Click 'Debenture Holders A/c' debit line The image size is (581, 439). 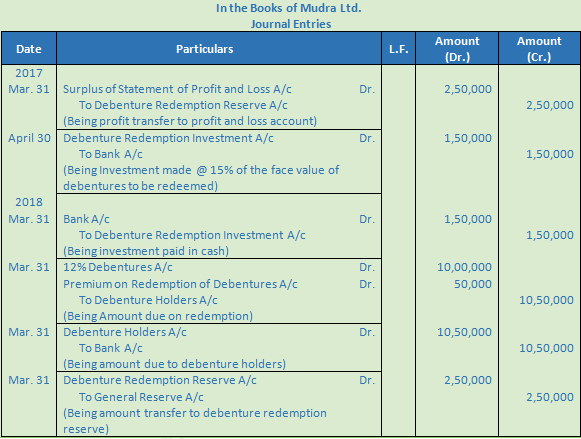click(125, 332)
